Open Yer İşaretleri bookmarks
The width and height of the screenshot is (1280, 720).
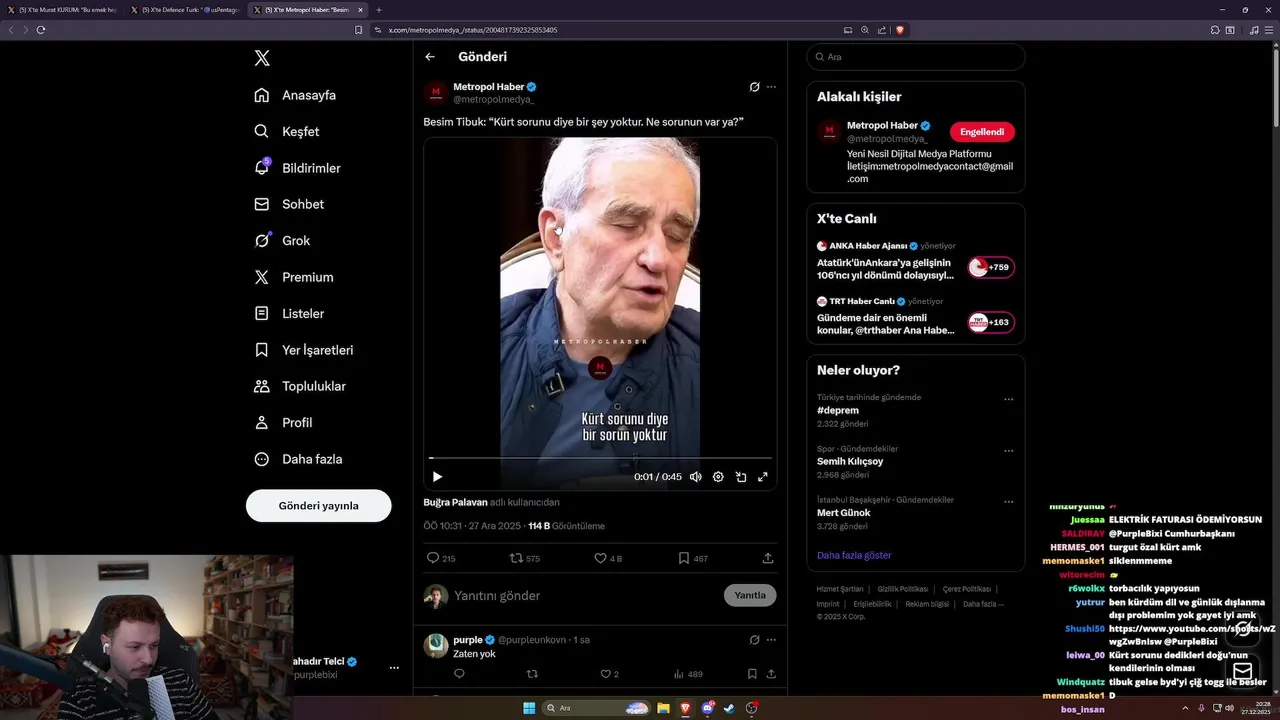click(x=303, y=350)
